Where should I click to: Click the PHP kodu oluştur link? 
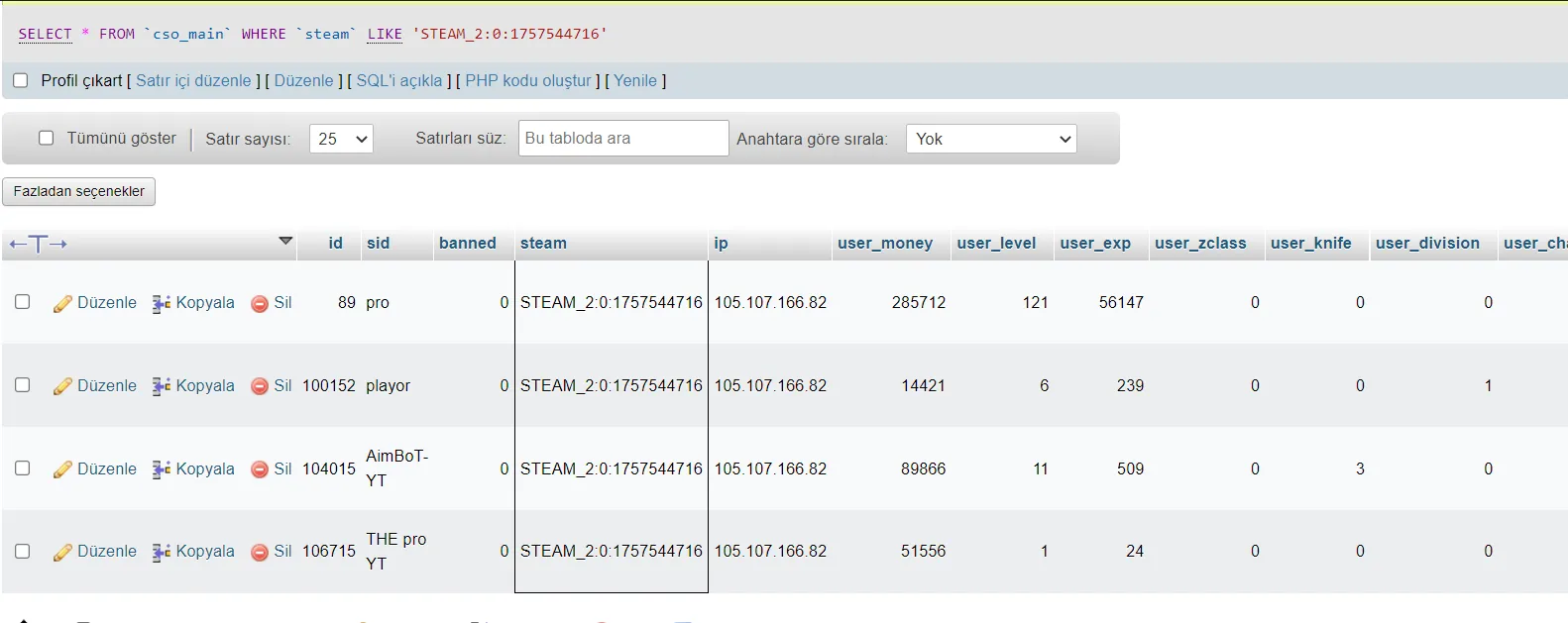(x=528, y=80)
